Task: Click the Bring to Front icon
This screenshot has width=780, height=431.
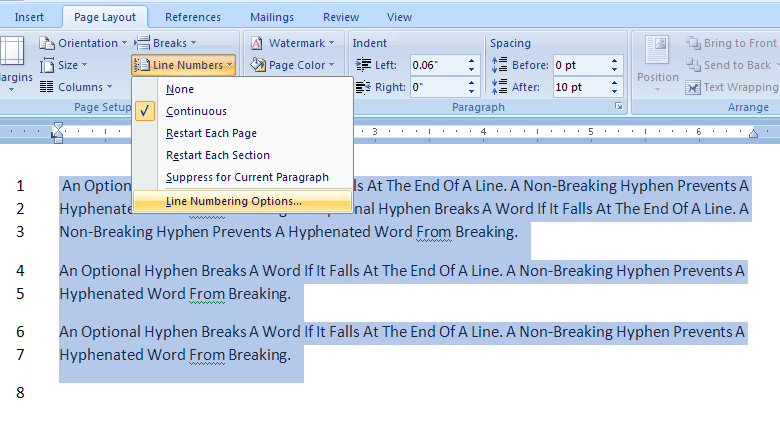Action: click(x=693, y=43)
